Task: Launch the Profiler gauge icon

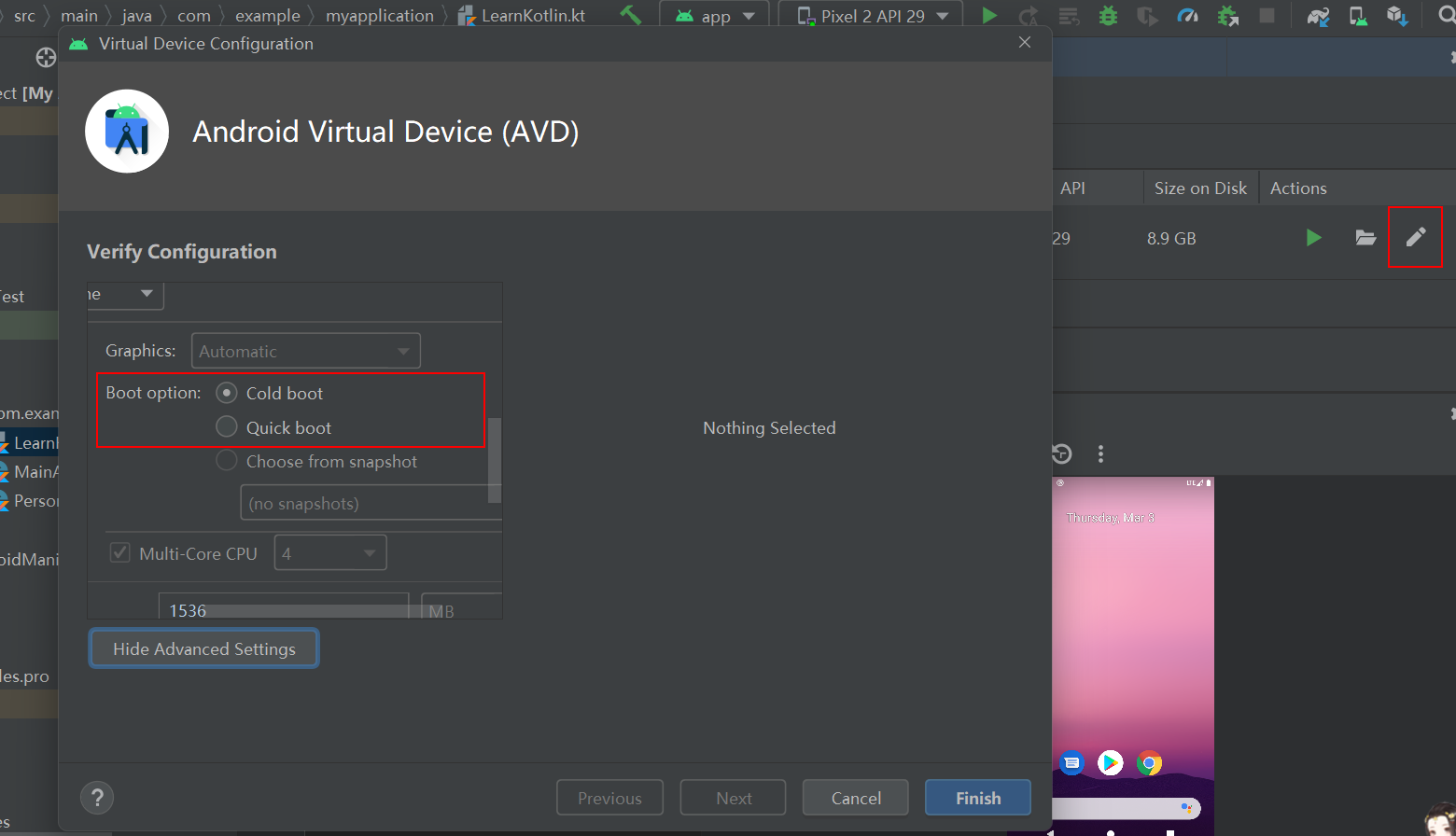Action: coord(1186,15)
